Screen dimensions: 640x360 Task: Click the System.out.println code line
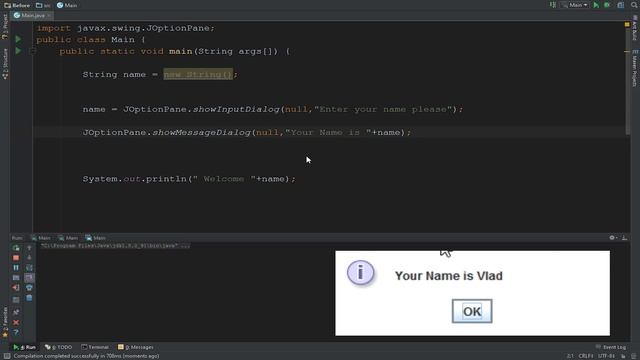(189, 179)
